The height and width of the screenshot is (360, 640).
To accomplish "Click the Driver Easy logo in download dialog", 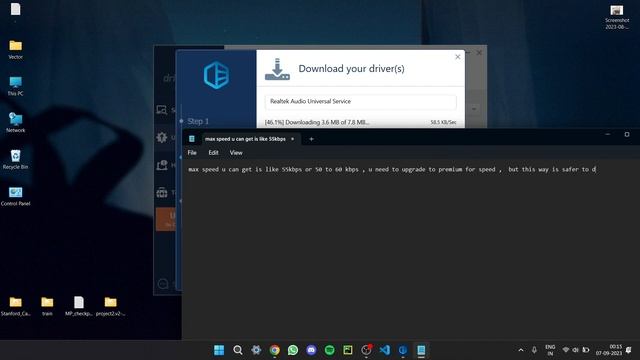I will (x=216, y=75).
